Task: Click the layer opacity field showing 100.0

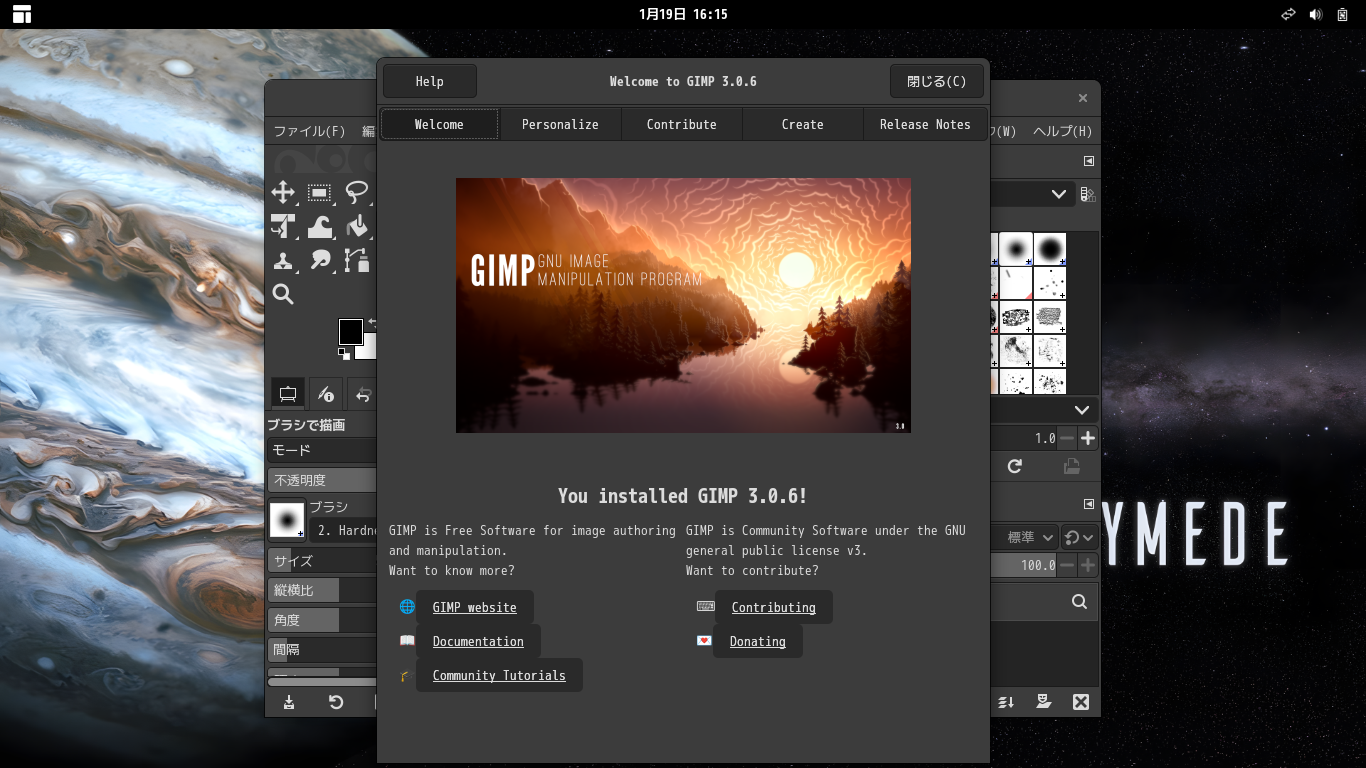Action: point(1025,565)
